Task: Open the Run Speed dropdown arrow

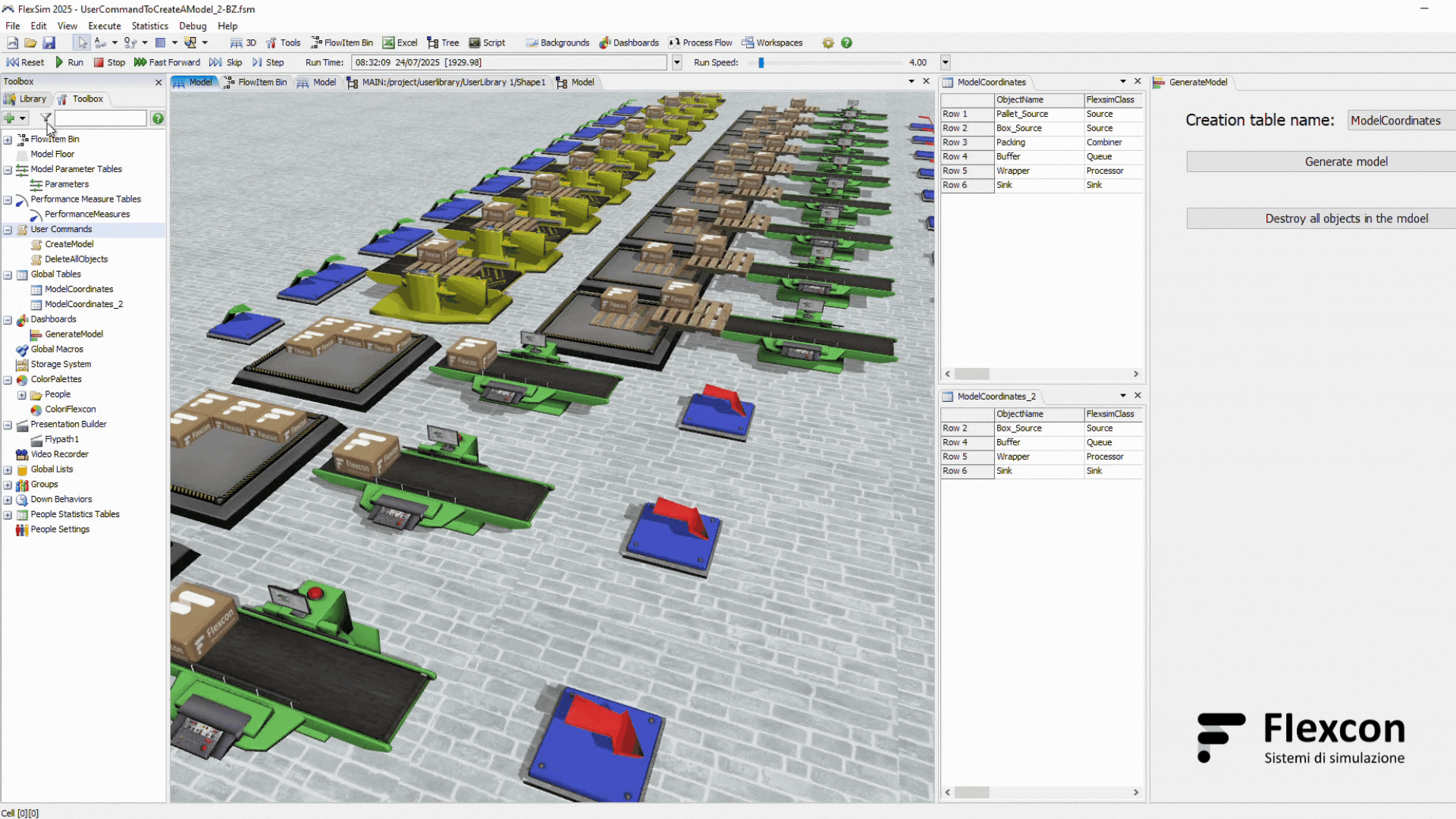Action: click(945, 62)
